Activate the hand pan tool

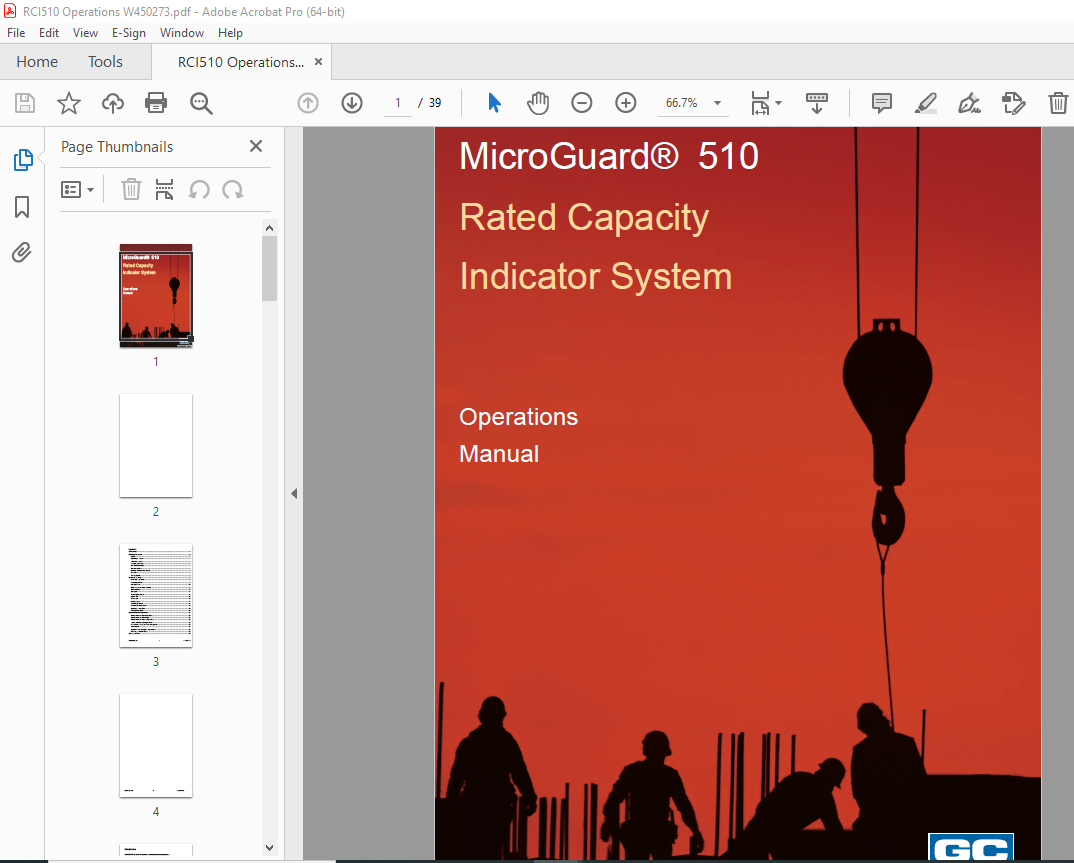coord(538,103)
